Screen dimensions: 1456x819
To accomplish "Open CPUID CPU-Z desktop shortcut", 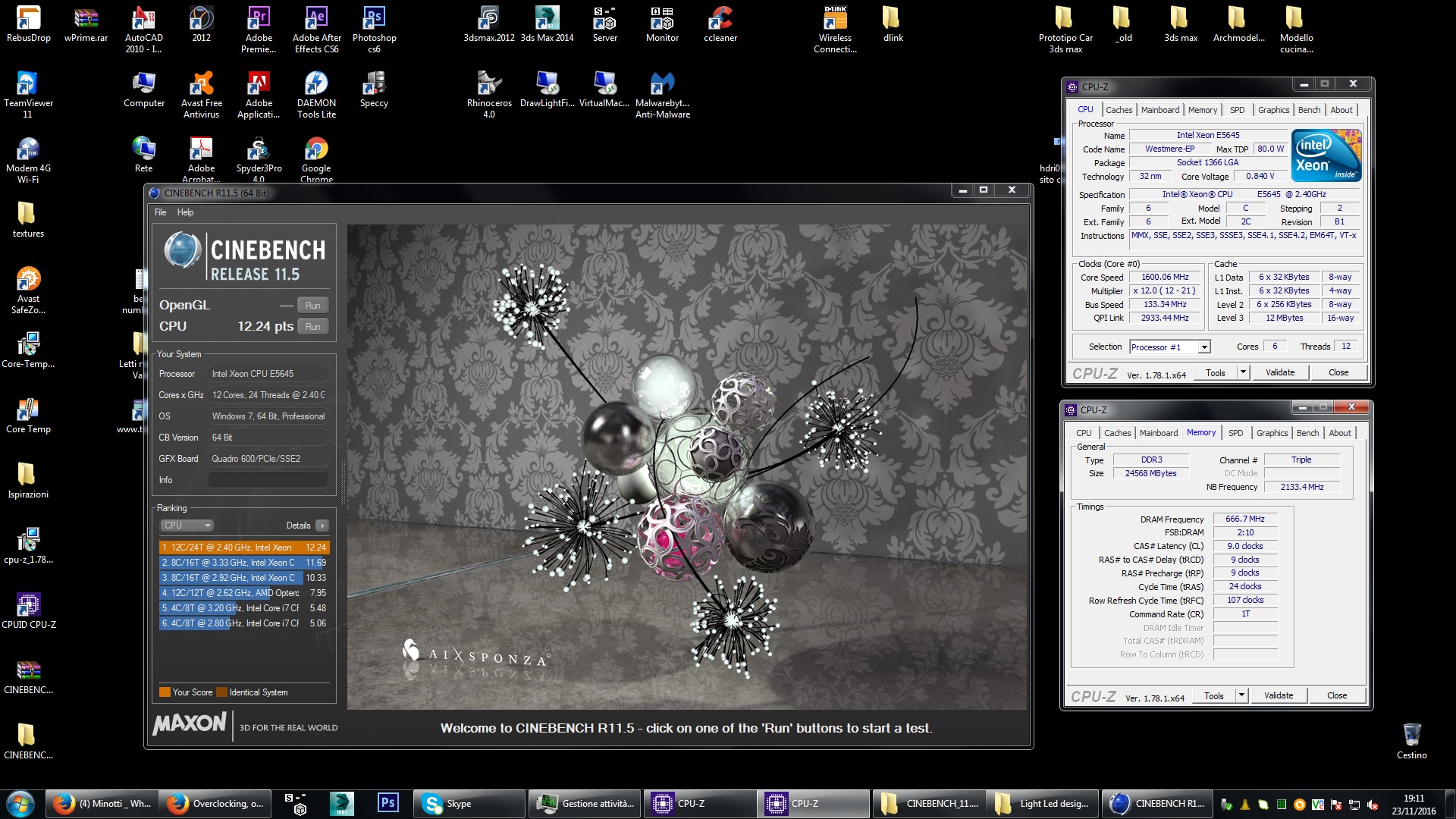I will pos(28,611).
